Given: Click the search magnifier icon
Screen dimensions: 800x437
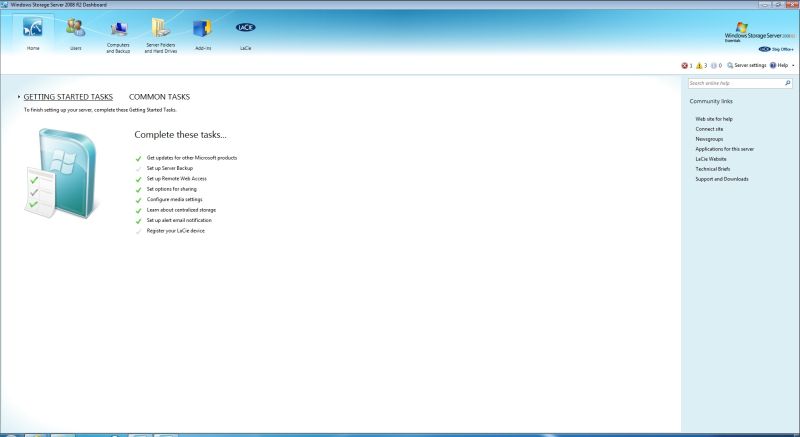Looking at the screenshot, I should (788, 83).
